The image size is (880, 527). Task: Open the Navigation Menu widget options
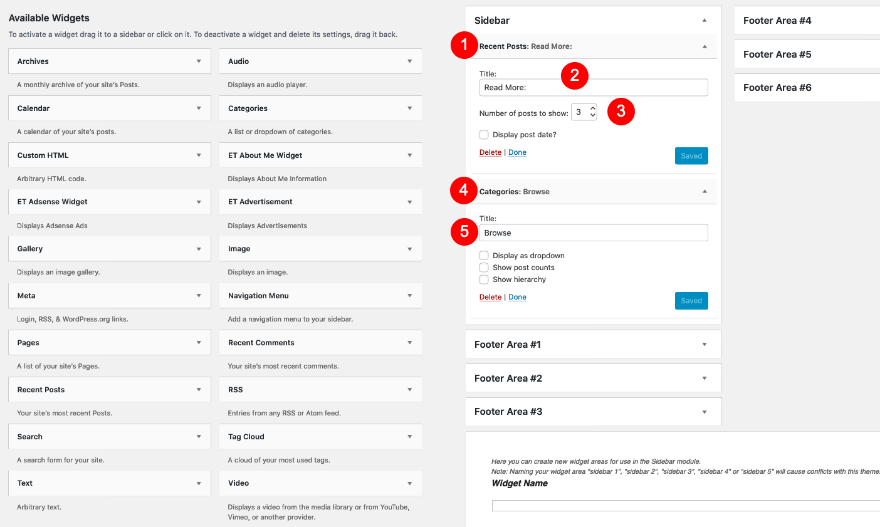coord(409,296)
